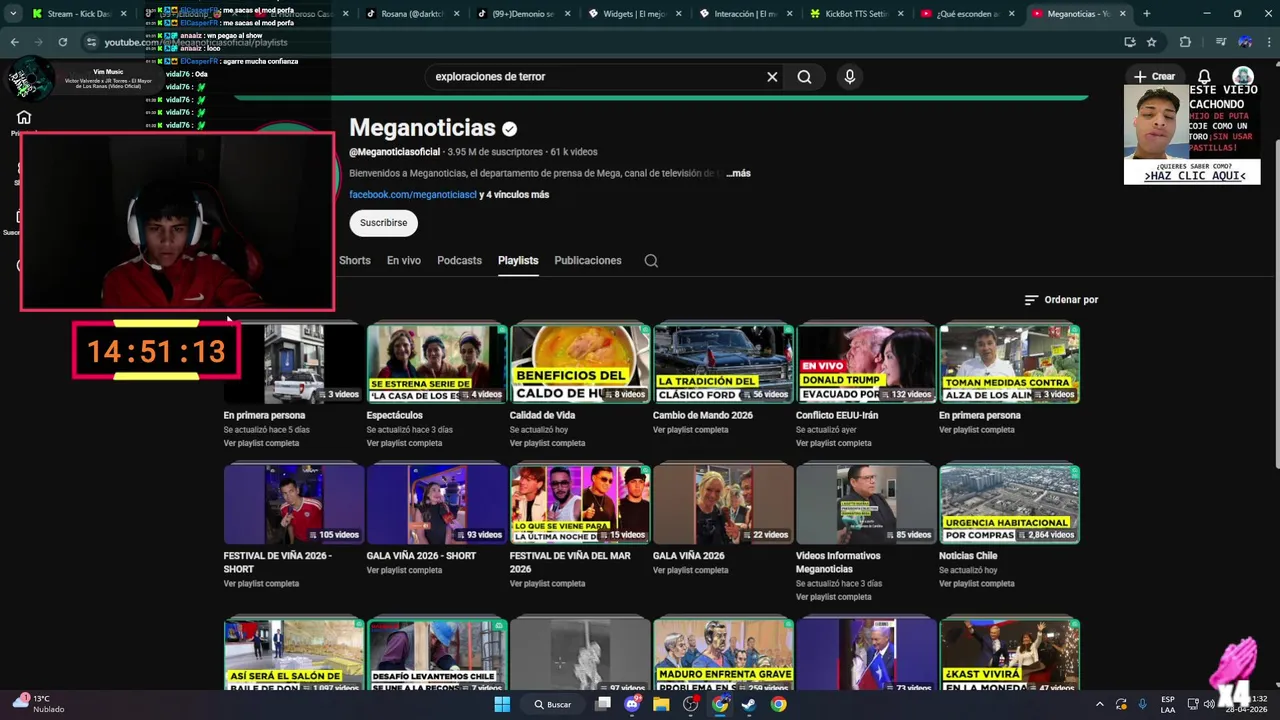Open Steam from the taskbar

(749, 704)
